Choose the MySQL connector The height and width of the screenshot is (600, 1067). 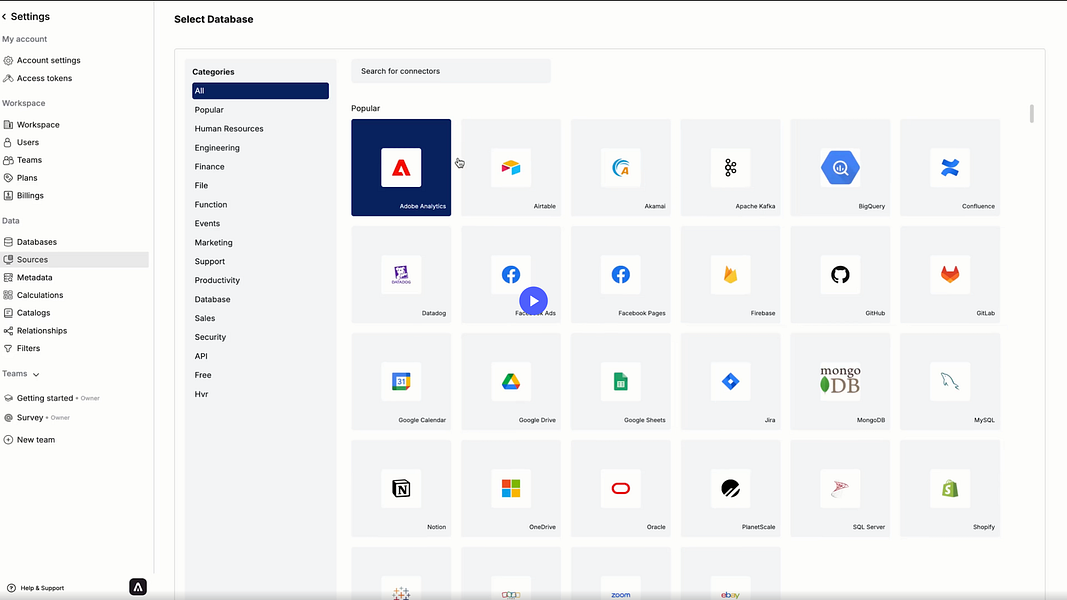click(950, 381)
